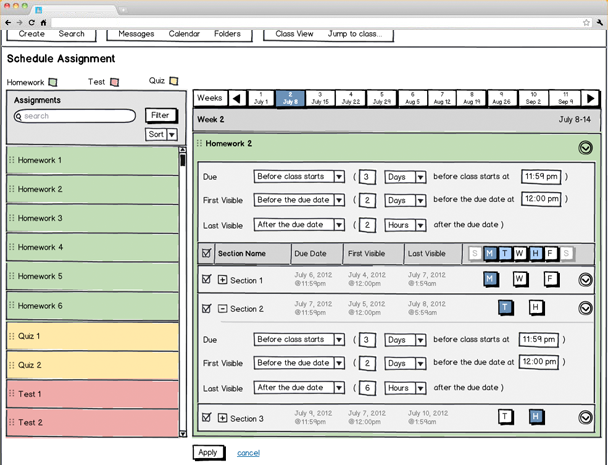Collapse Homework 2 panel with circled chevron

585,148
